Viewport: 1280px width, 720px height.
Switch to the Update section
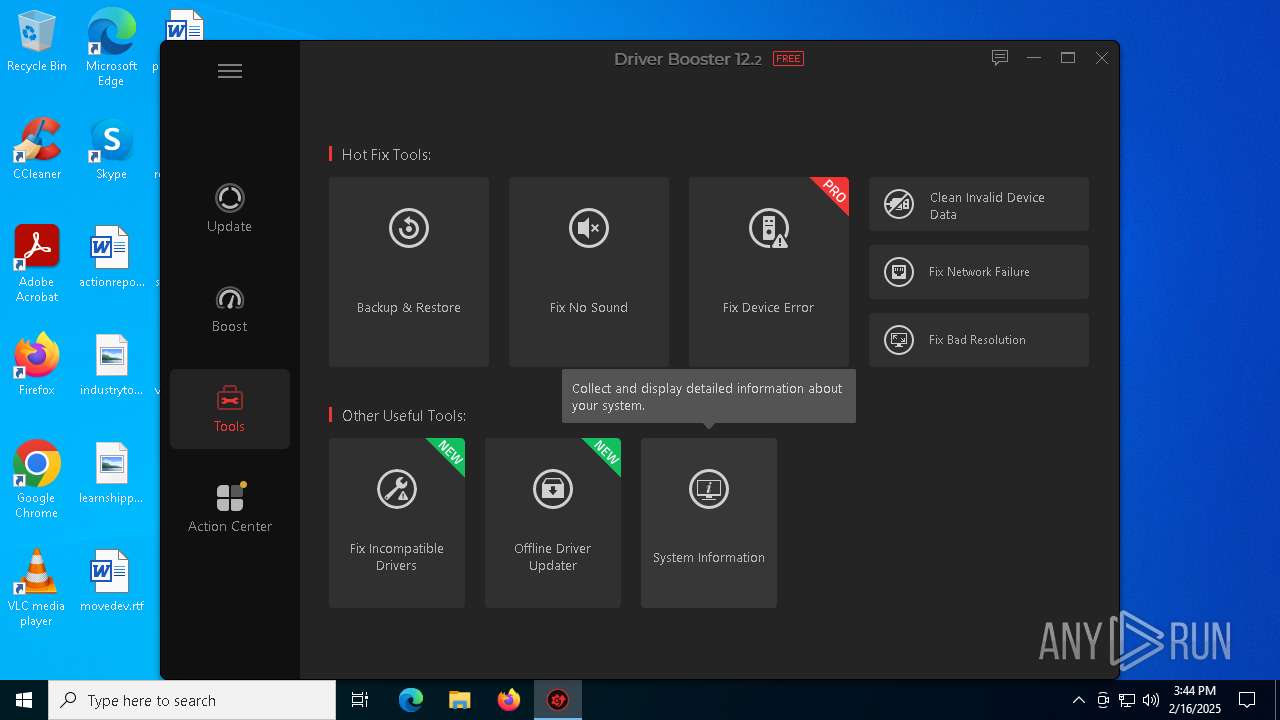[x=229, y=208]
